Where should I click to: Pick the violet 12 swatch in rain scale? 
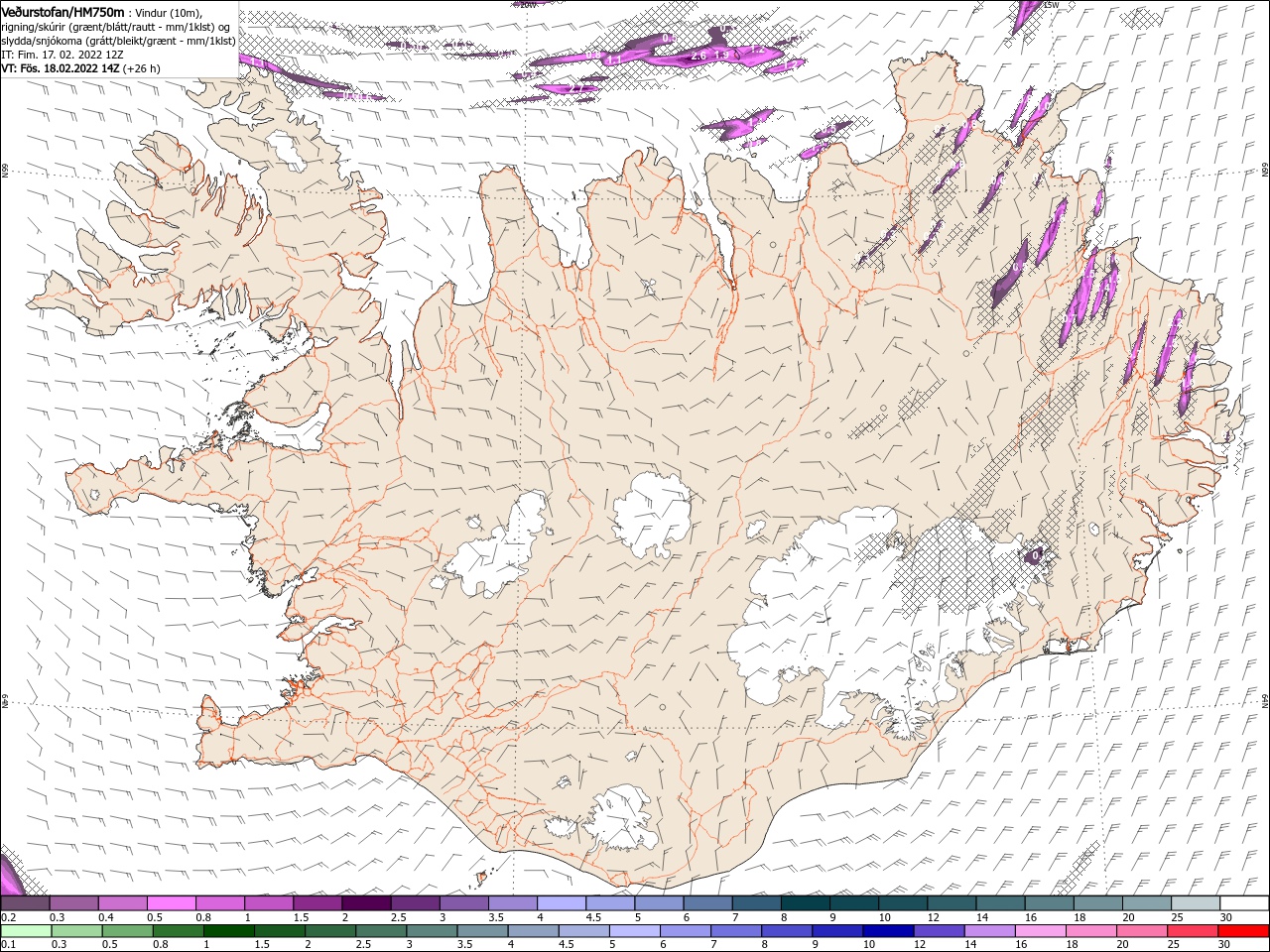tap(939, 931)
